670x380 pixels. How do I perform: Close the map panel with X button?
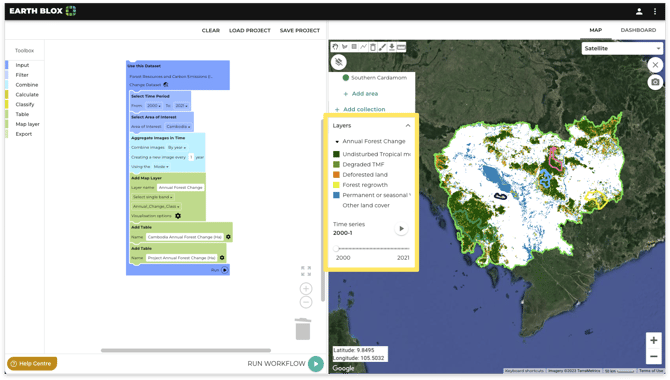coord(655,65)
